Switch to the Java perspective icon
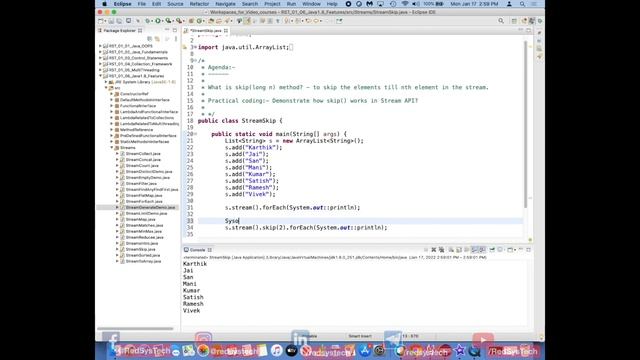Viewport: 640px width, 360px height. pyautogui.click(x=532, y=21)
